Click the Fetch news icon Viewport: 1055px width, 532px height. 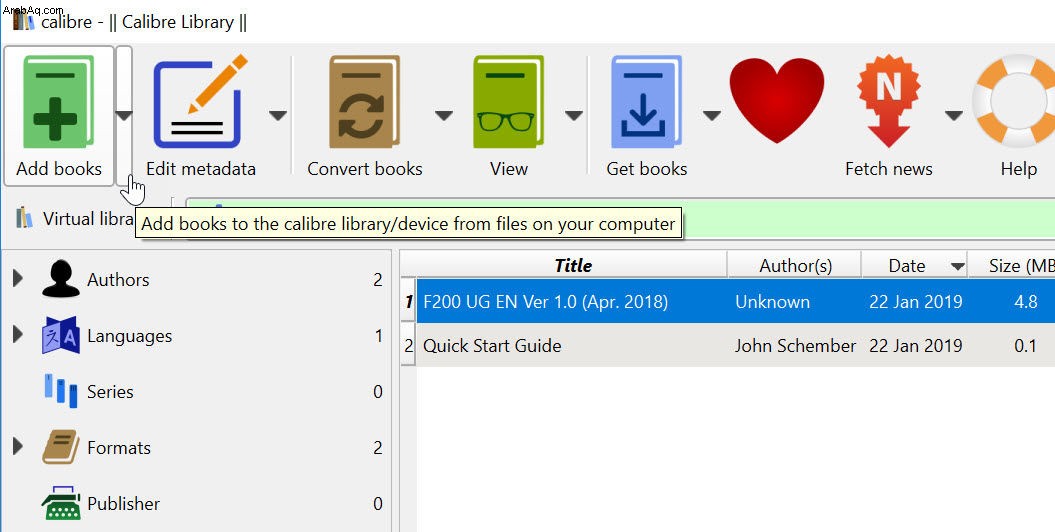pyautogui.click(x=888, y=102)
